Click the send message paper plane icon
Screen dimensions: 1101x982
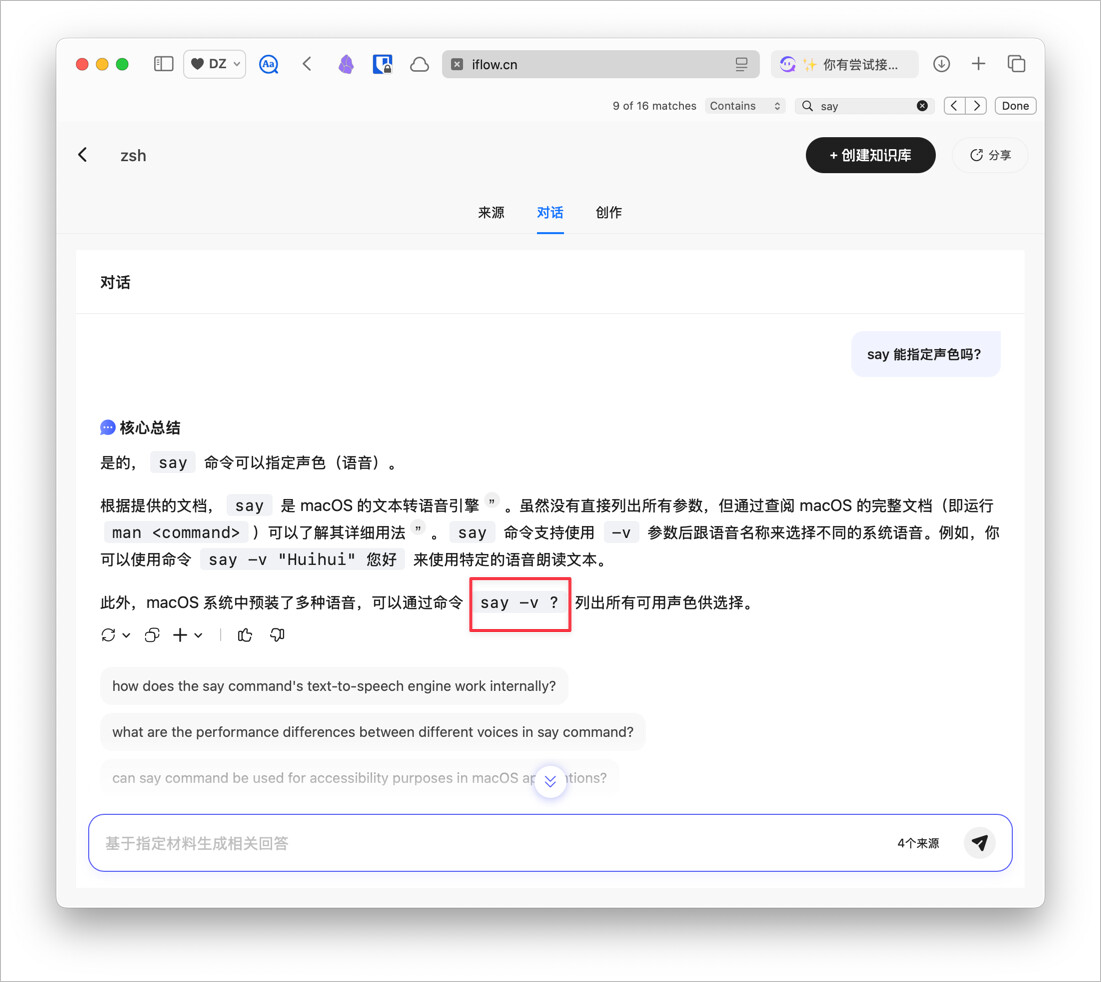[980, 843]
